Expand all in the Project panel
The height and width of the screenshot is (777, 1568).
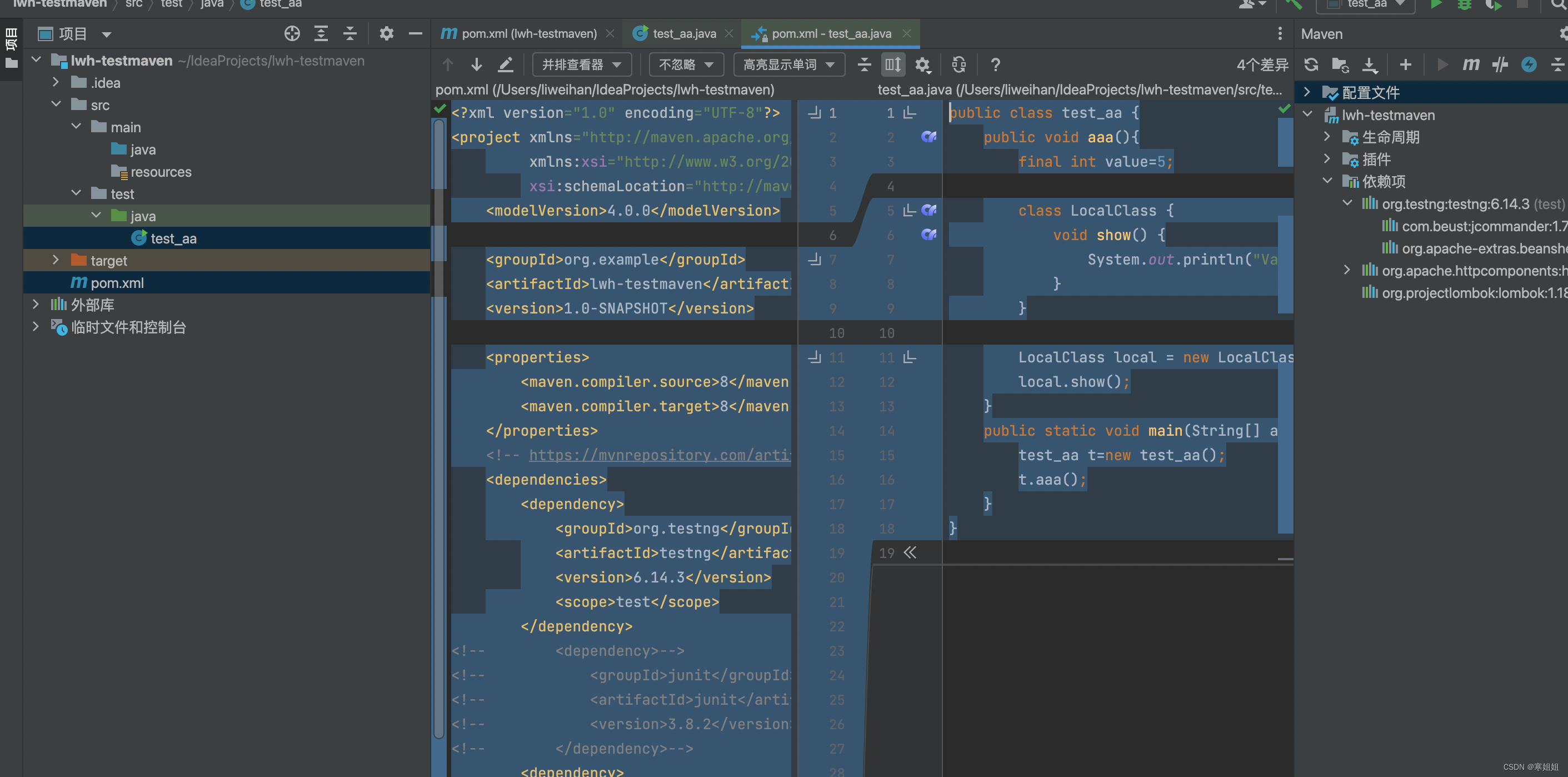click(321, 33)
